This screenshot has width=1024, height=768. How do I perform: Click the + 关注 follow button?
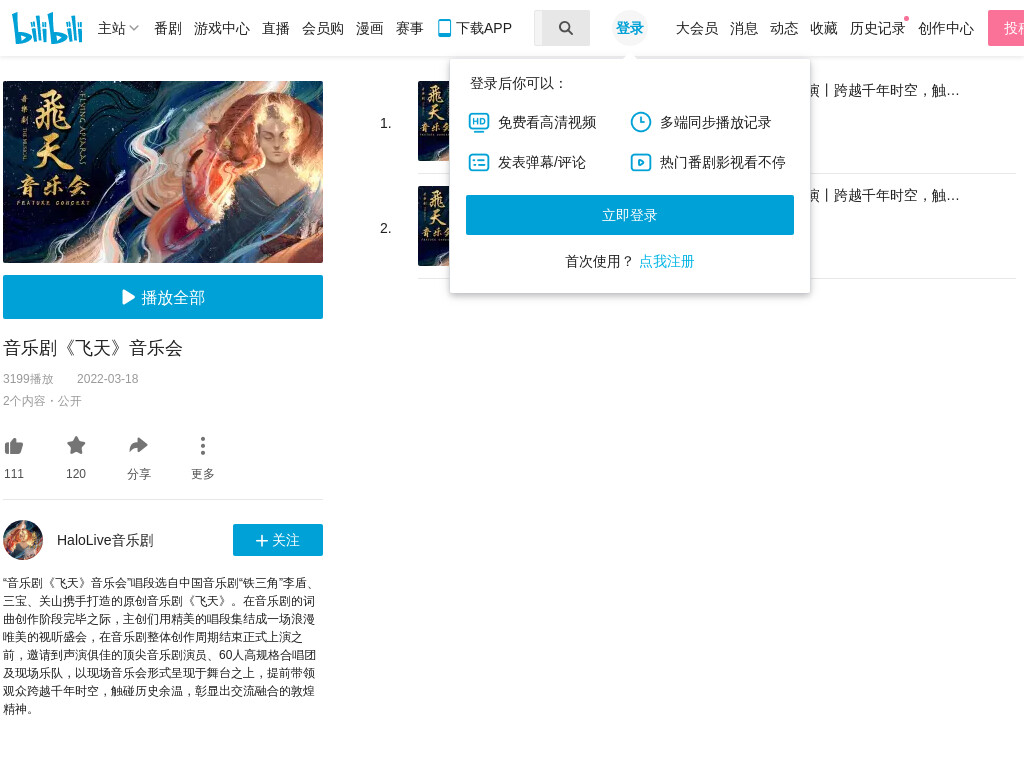coord(278,540)
